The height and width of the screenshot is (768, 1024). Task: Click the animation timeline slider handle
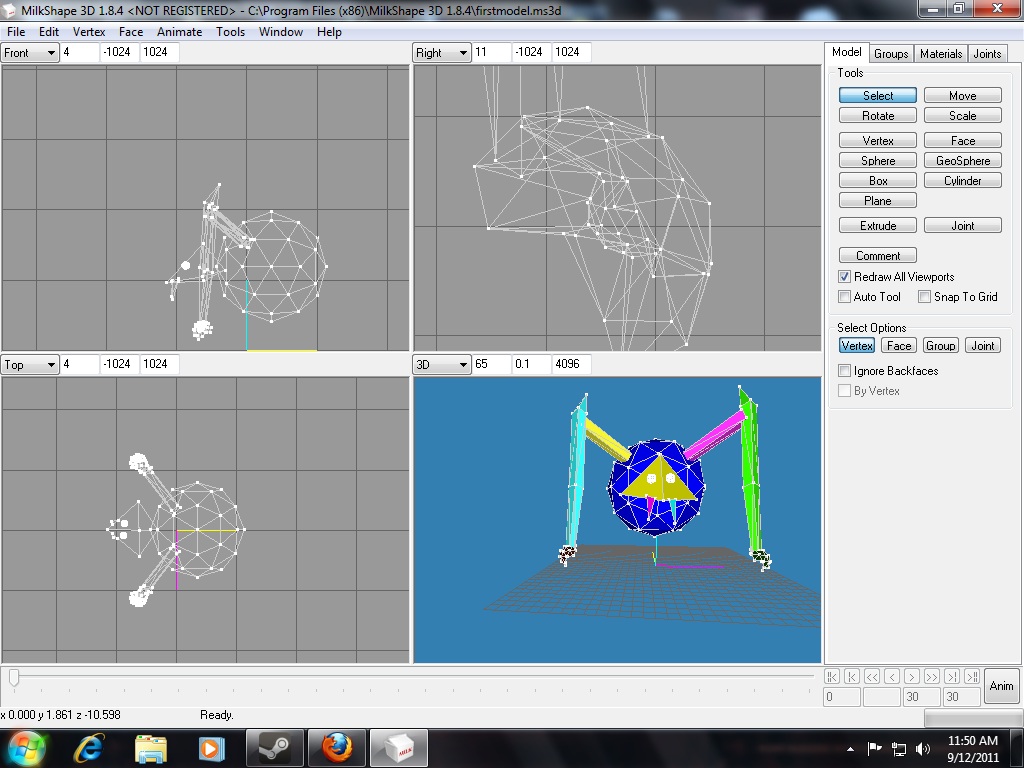14,678
